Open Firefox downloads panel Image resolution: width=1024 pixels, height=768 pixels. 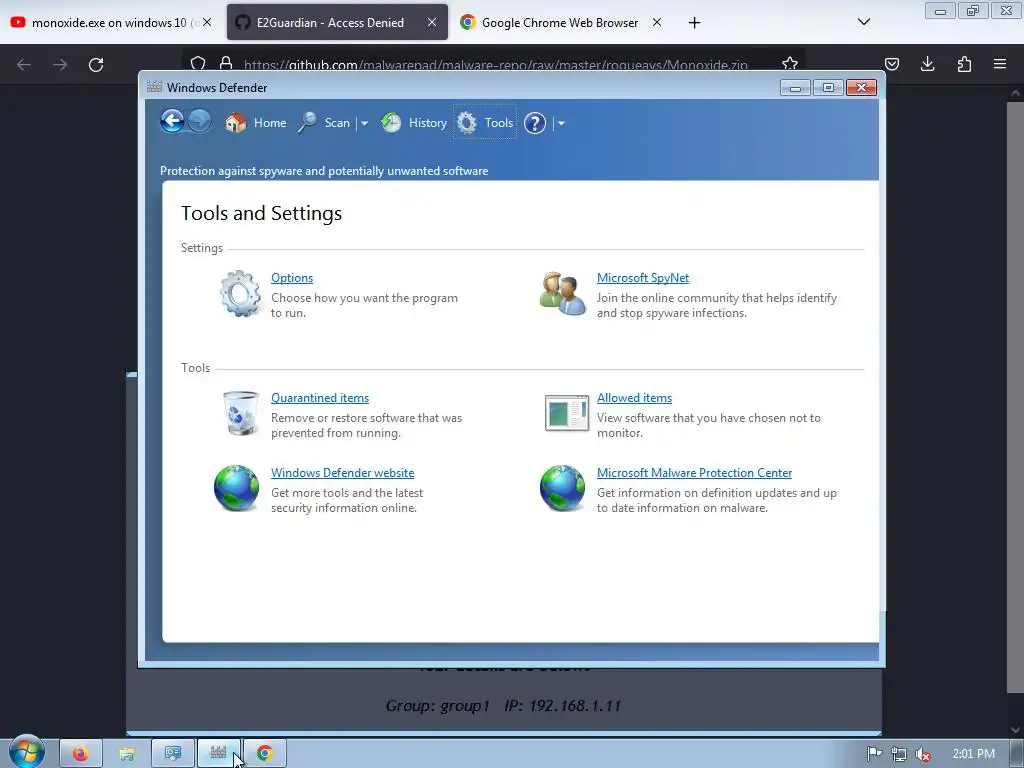click(x=927, y=64)
